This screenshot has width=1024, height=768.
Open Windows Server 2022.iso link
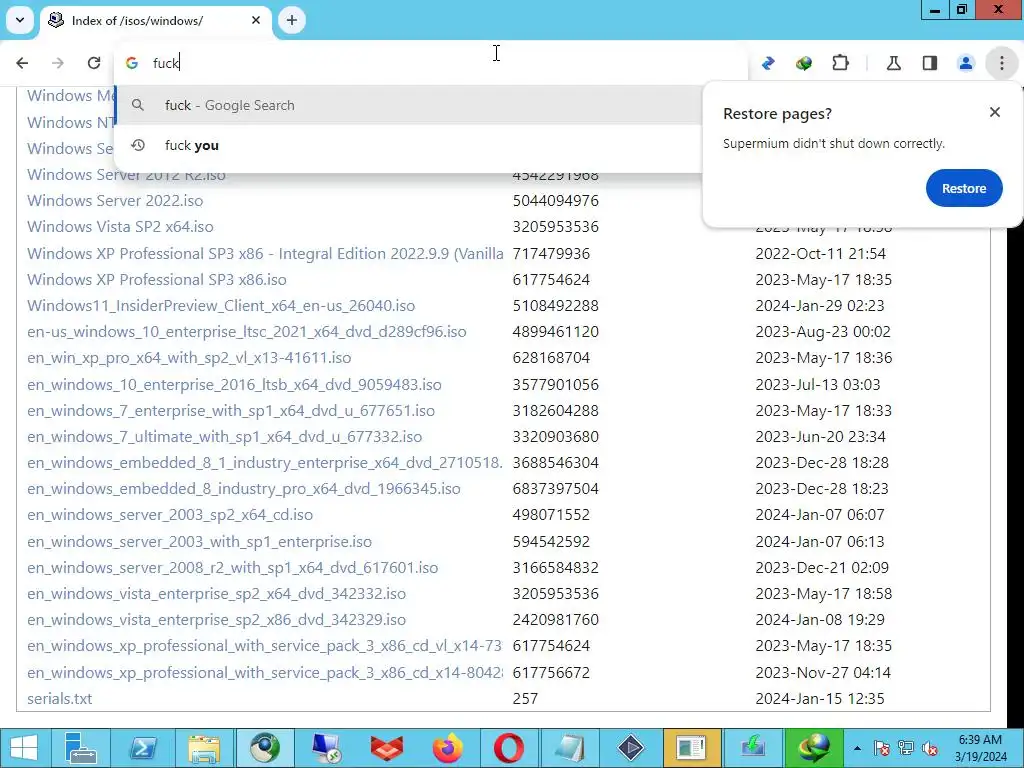tap(115, 200)
